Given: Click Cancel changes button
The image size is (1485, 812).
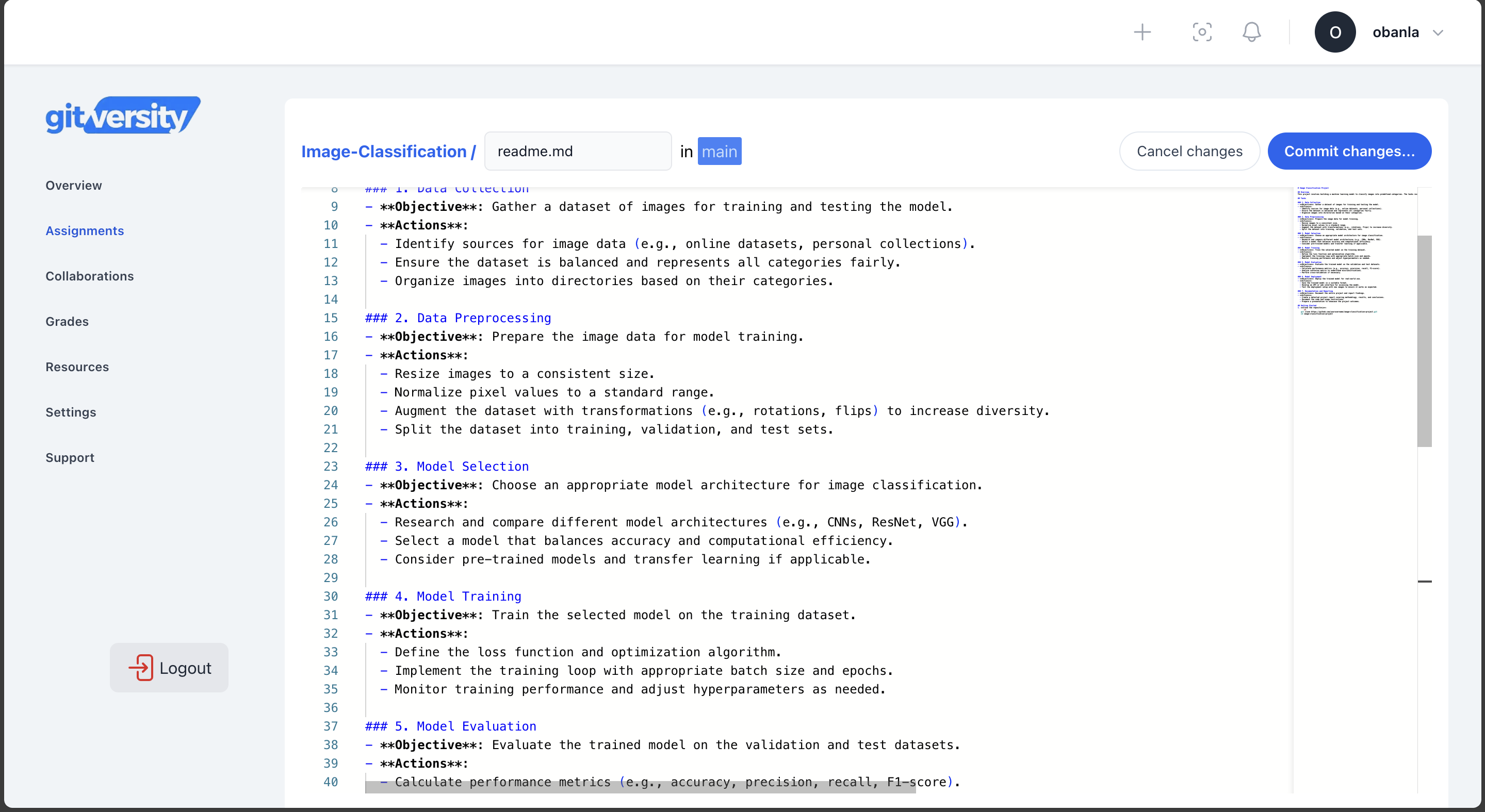Looking at the screenshot, I should [1189, 151].
